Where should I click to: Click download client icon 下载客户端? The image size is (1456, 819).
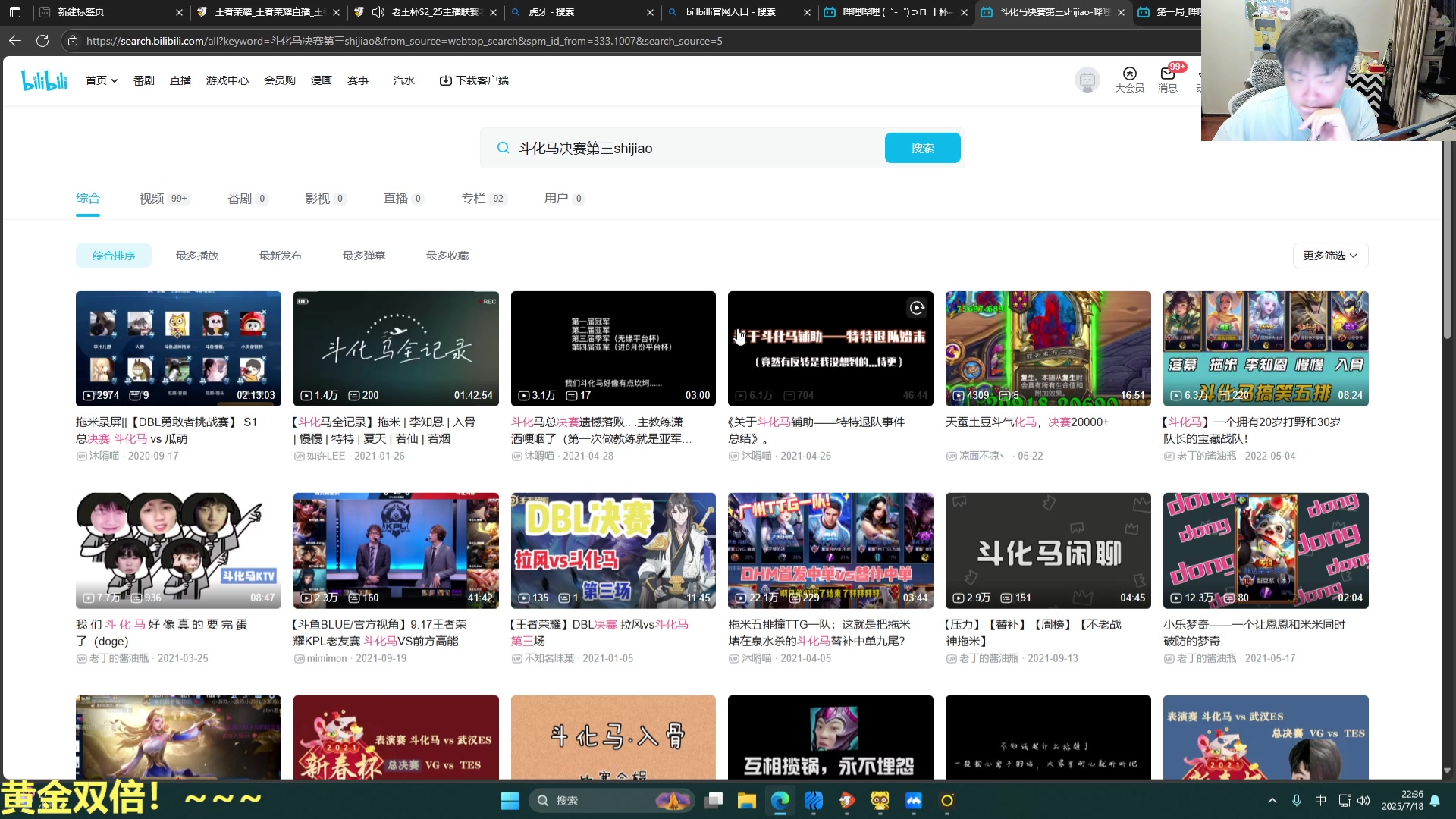pos(474,80)
